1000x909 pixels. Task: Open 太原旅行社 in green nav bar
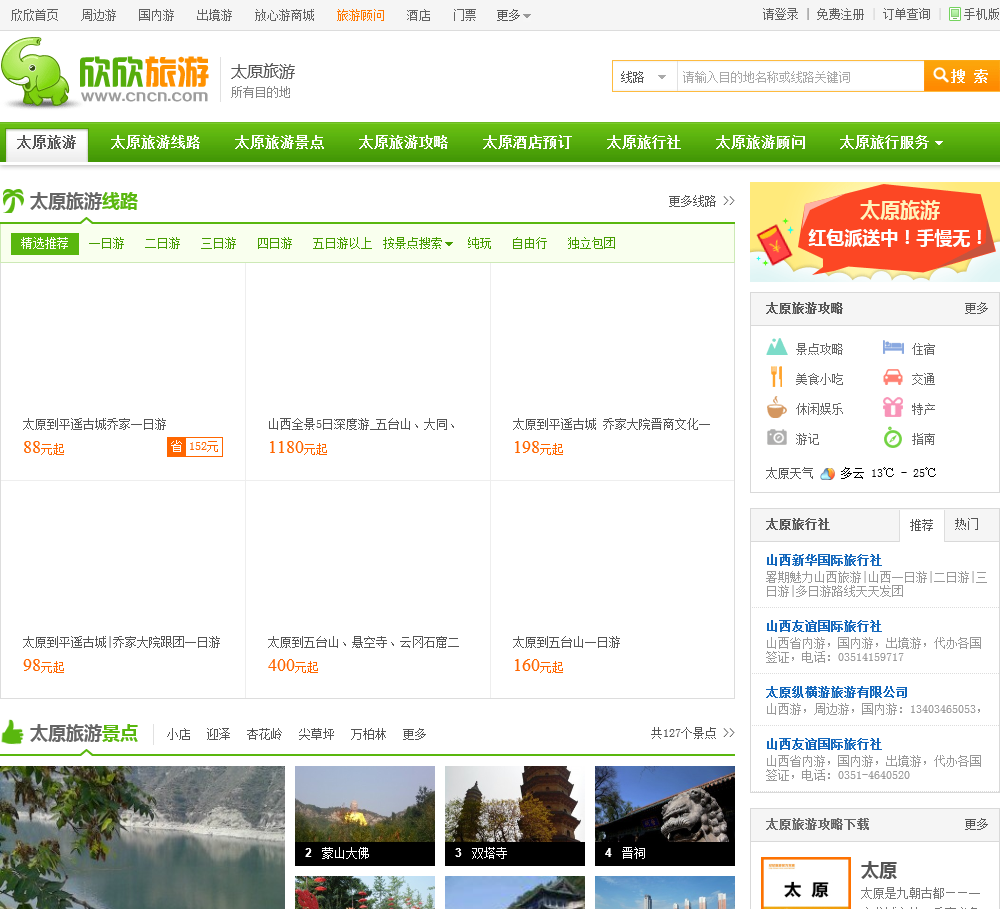(x=643, y=142)
